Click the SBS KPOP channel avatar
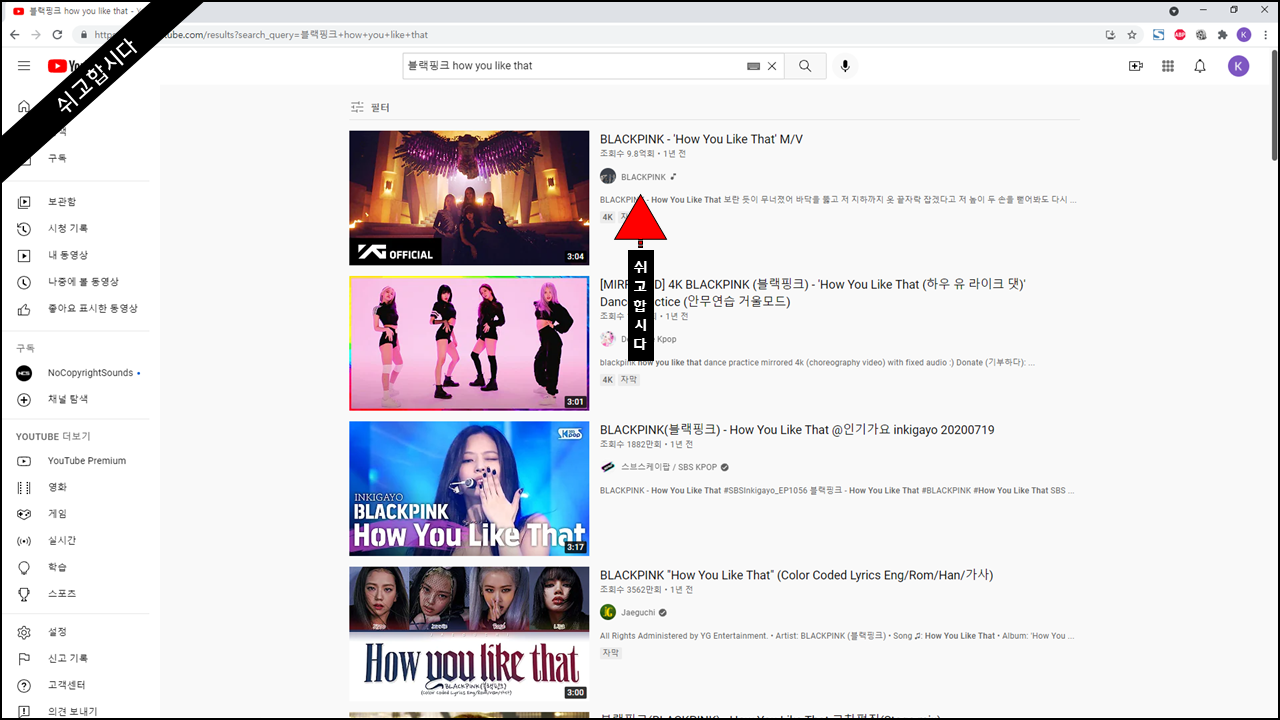 point(608,467)
